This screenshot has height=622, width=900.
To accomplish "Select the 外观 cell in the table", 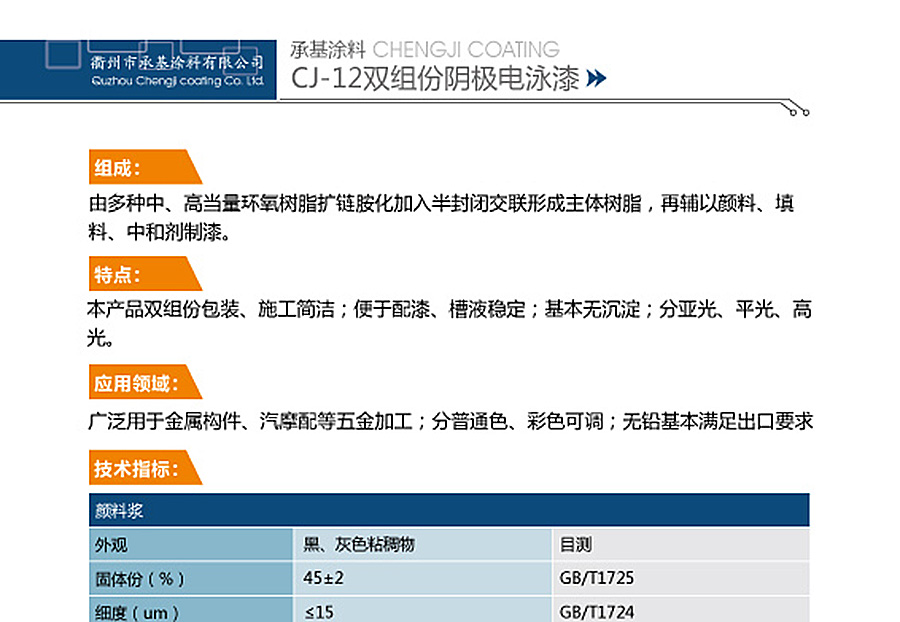I will tap(191, 545).
